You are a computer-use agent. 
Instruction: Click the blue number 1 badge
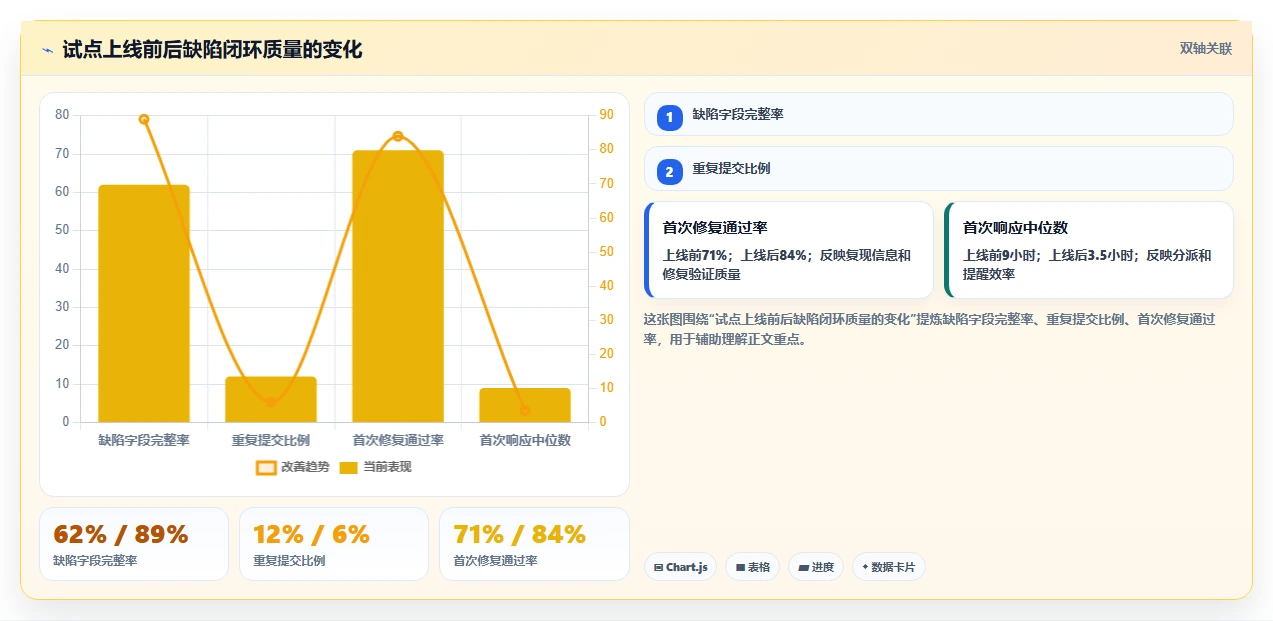670,118
